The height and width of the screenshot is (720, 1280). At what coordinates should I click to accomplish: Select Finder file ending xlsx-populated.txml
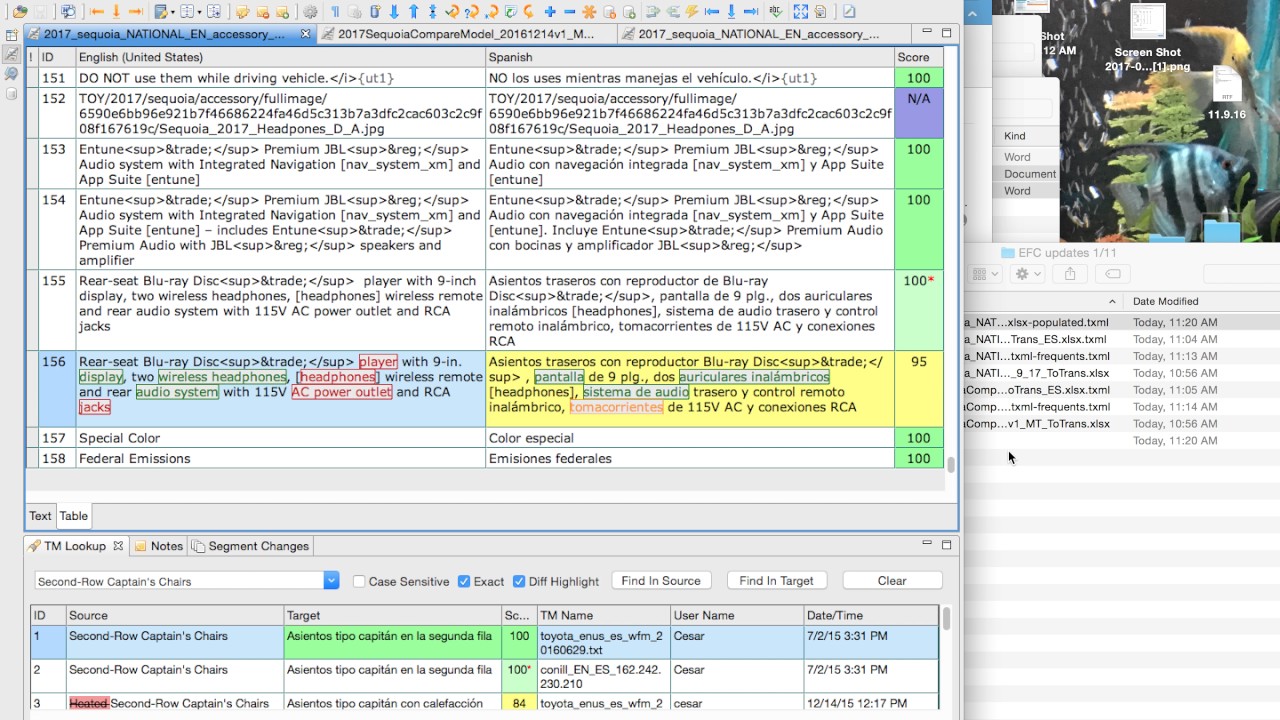[1122, 323]
